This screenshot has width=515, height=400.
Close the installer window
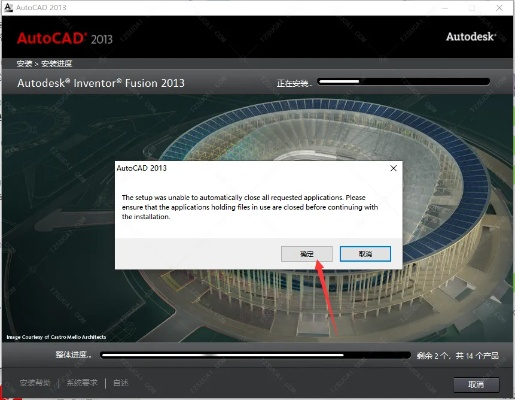[x=499, y=8]
